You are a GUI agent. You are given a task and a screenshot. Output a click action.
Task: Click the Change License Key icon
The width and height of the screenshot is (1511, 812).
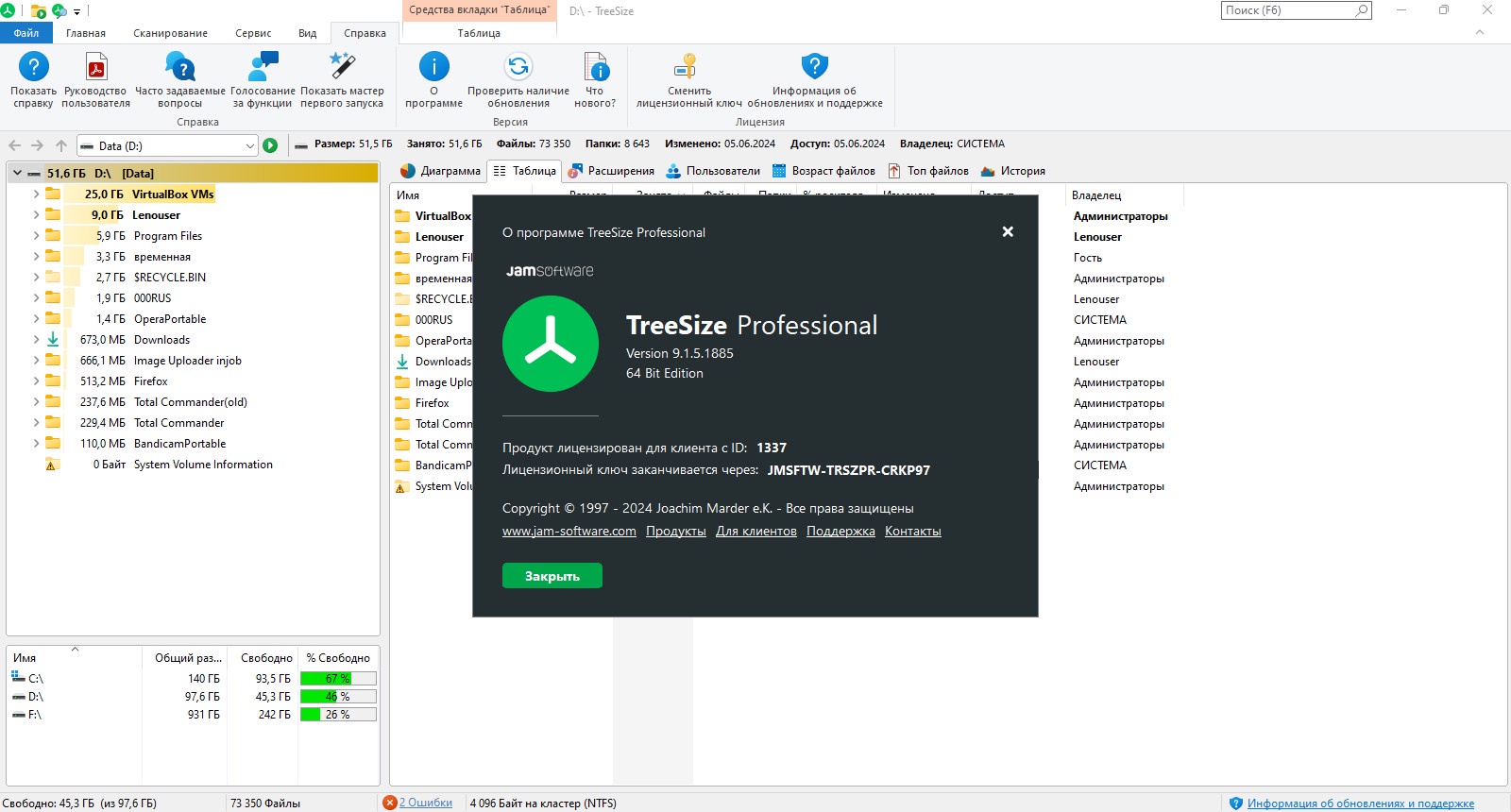coord(686,67)
